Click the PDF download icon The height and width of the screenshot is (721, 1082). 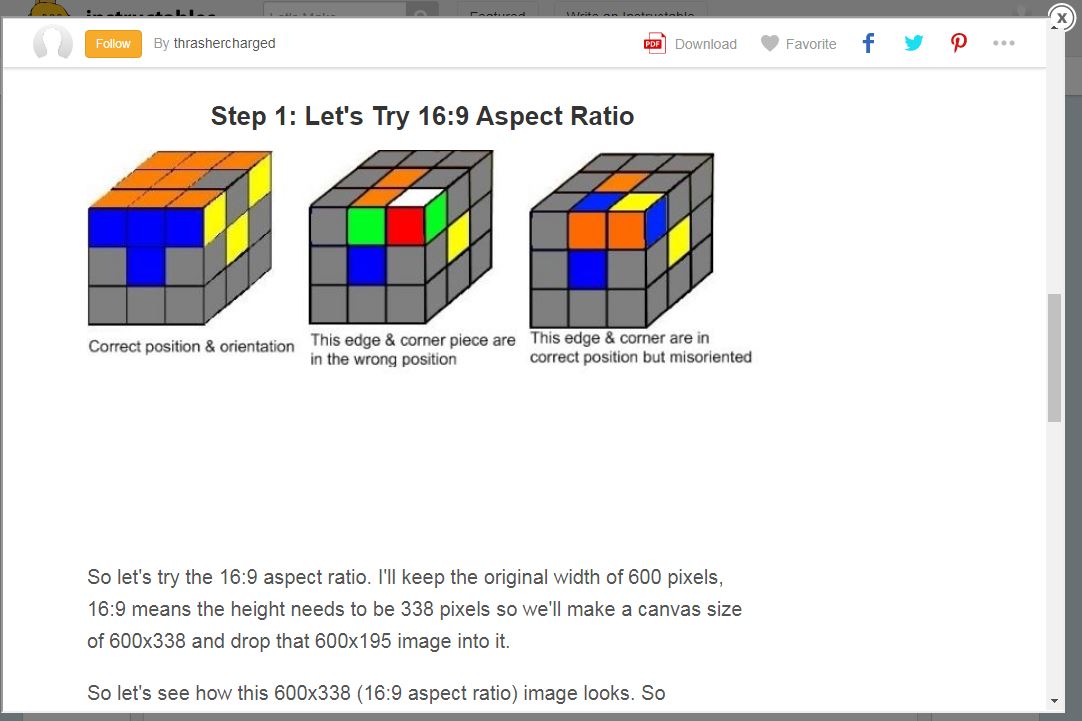[654, 43]
